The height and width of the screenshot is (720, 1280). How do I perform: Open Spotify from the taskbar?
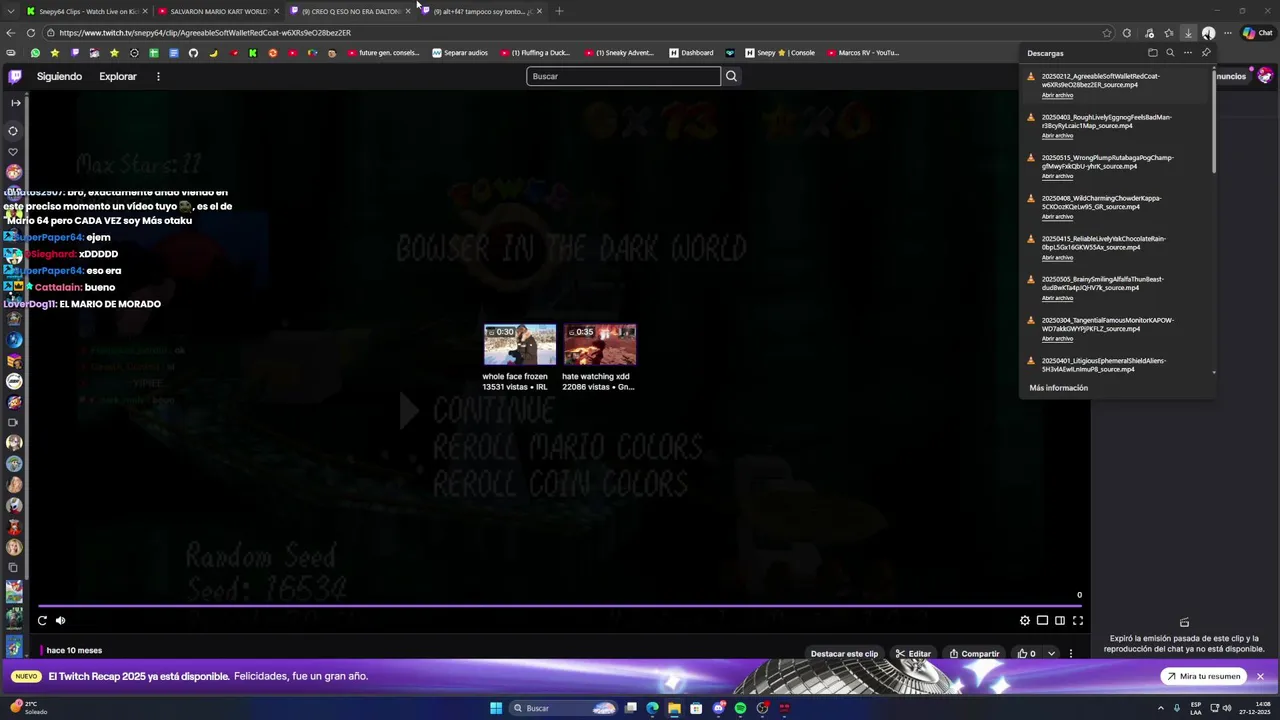[x=740, y=708]
